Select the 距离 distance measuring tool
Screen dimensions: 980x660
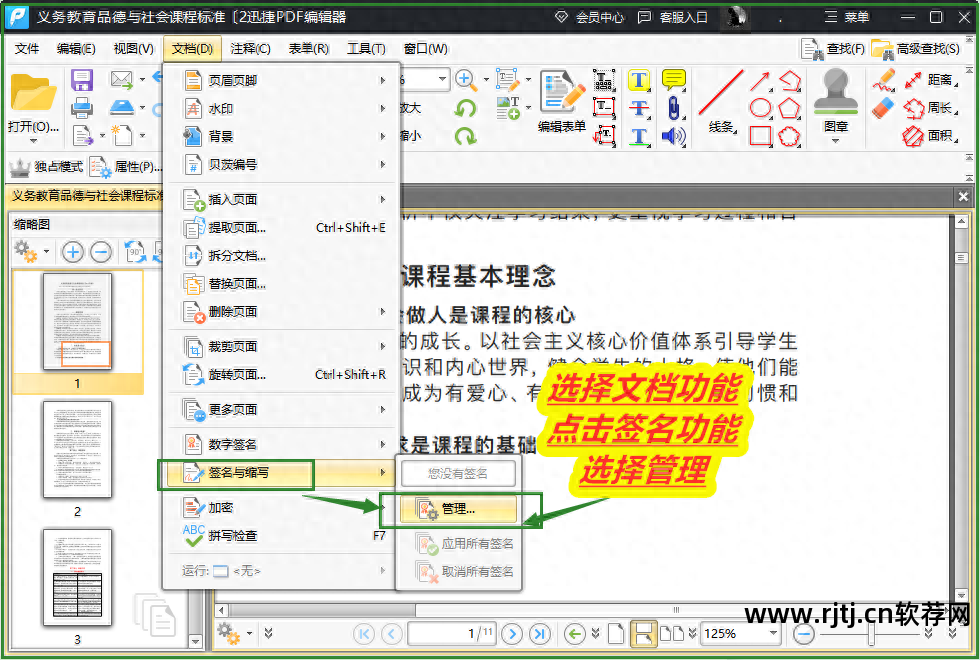[932, 79]
